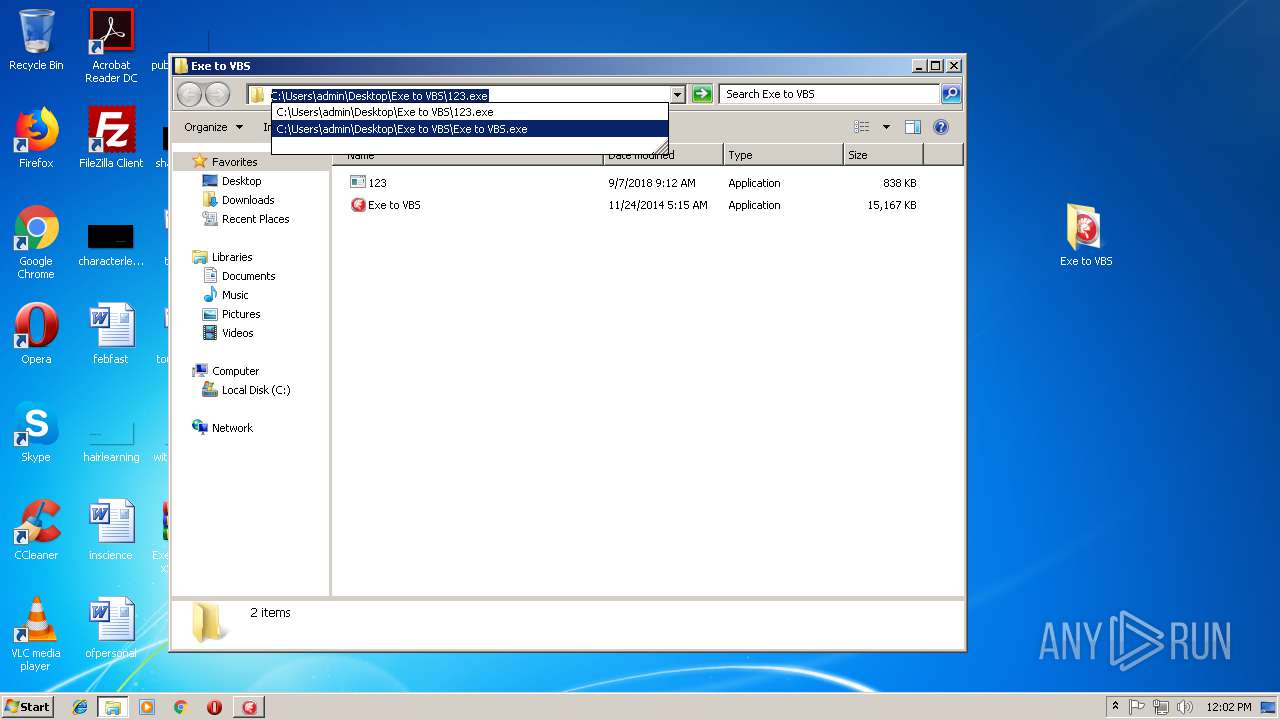Click the Go arrow beside address bar
Image resolution: width=1280 pixels, height=720 pixels.
(702, 94)
